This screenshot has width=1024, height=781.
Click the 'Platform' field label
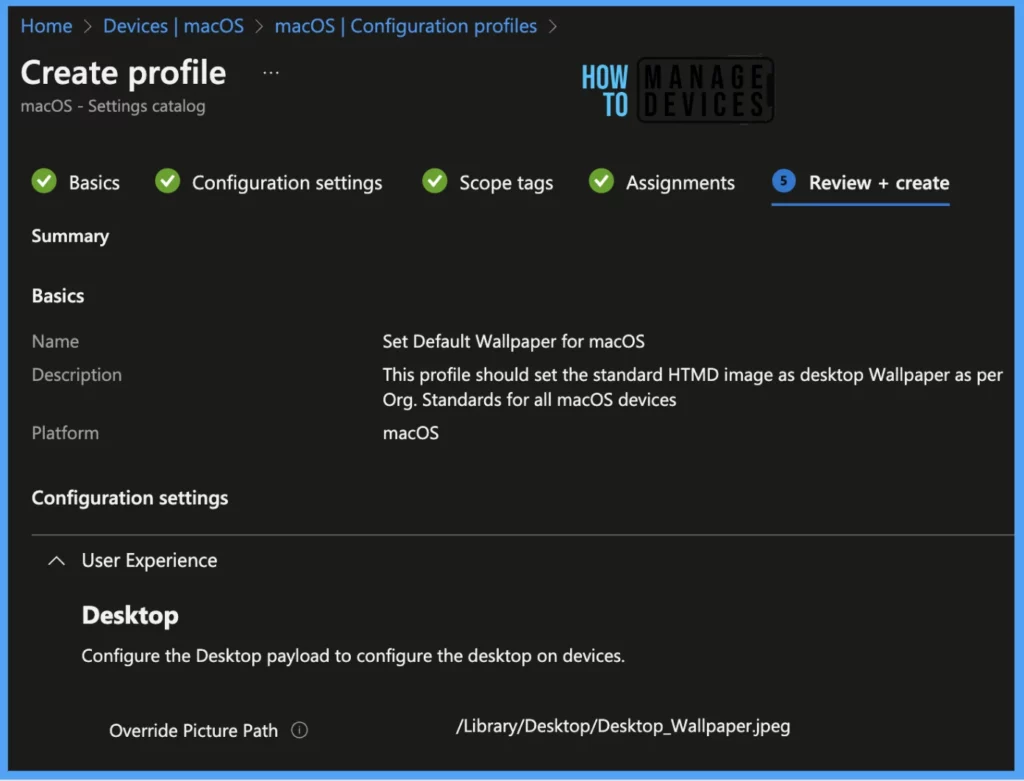[65, 433]
